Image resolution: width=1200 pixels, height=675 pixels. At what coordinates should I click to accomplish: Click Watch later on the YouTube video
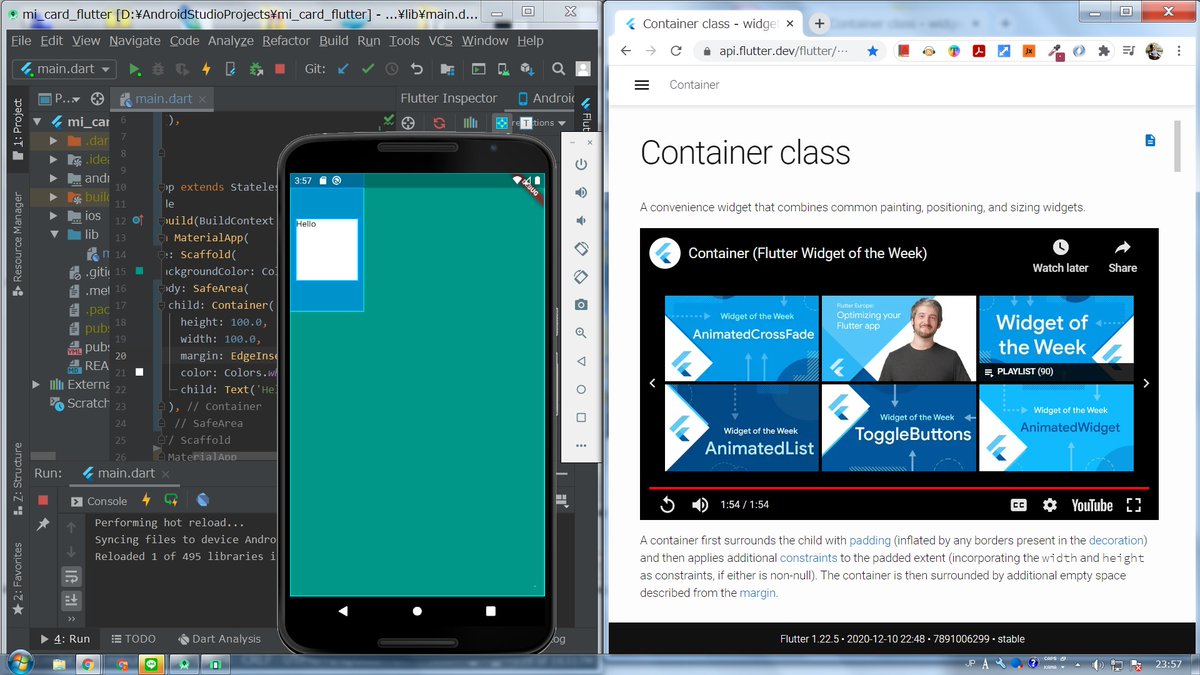point(1060,256)
